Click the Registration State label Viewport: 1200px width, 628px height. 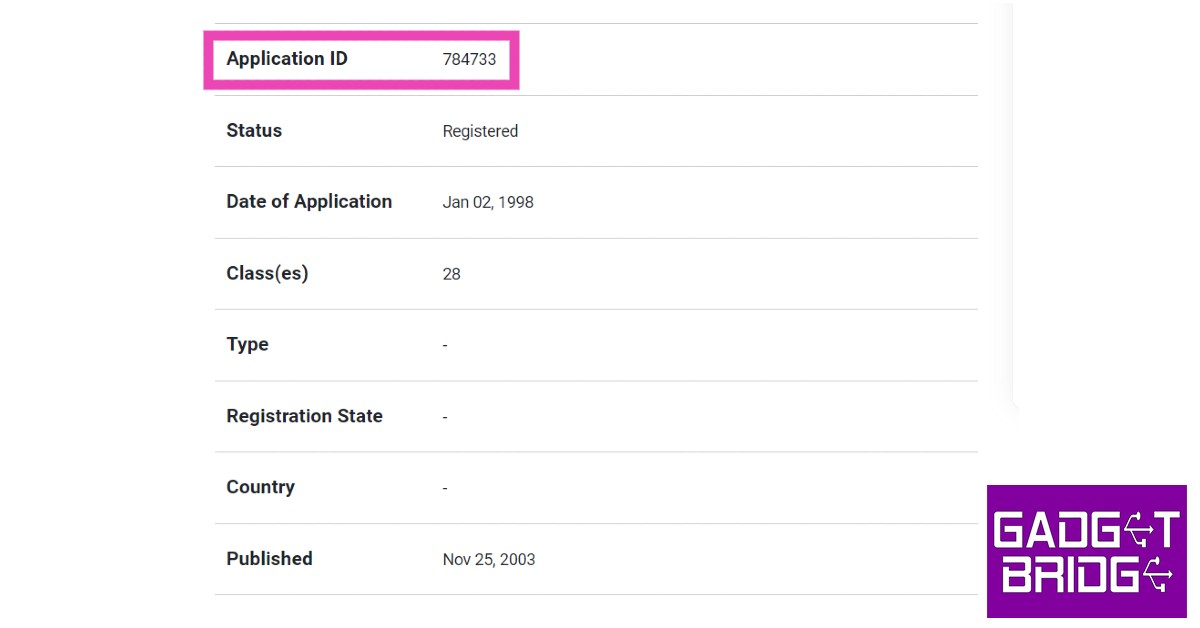point(304,416)
